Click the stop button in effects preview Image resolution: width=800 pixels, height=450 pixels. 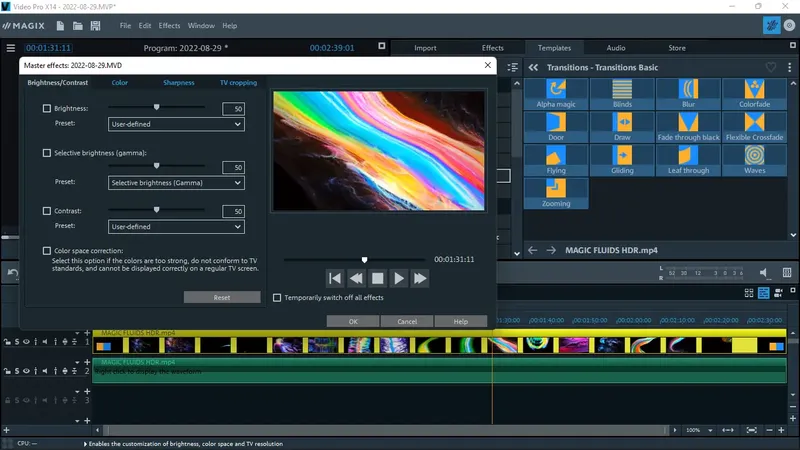[377, 278]
